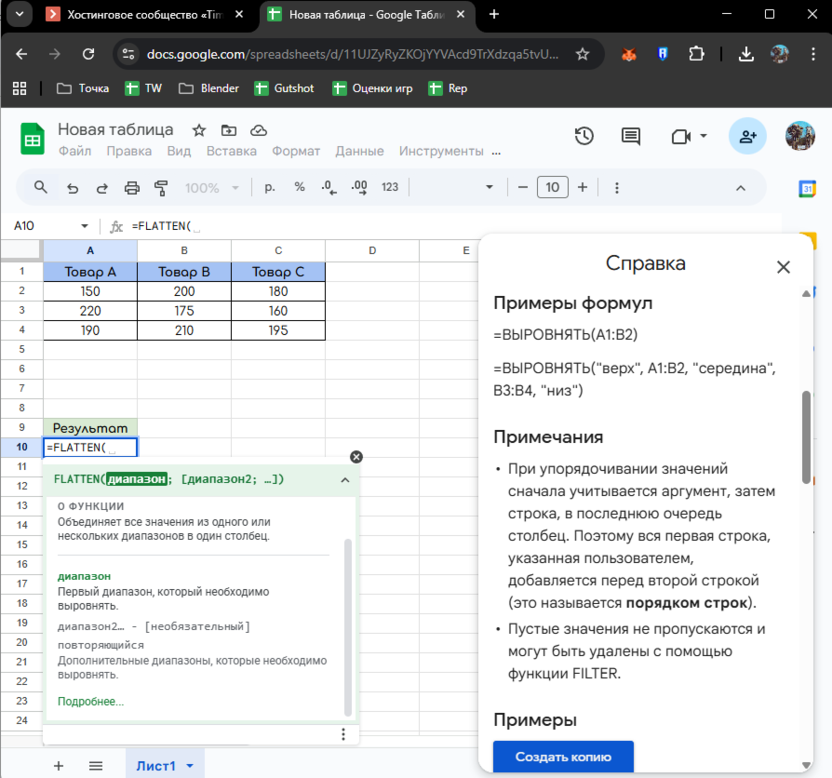Collapse the toolbar with the chevron

click(x=740, y=187)
